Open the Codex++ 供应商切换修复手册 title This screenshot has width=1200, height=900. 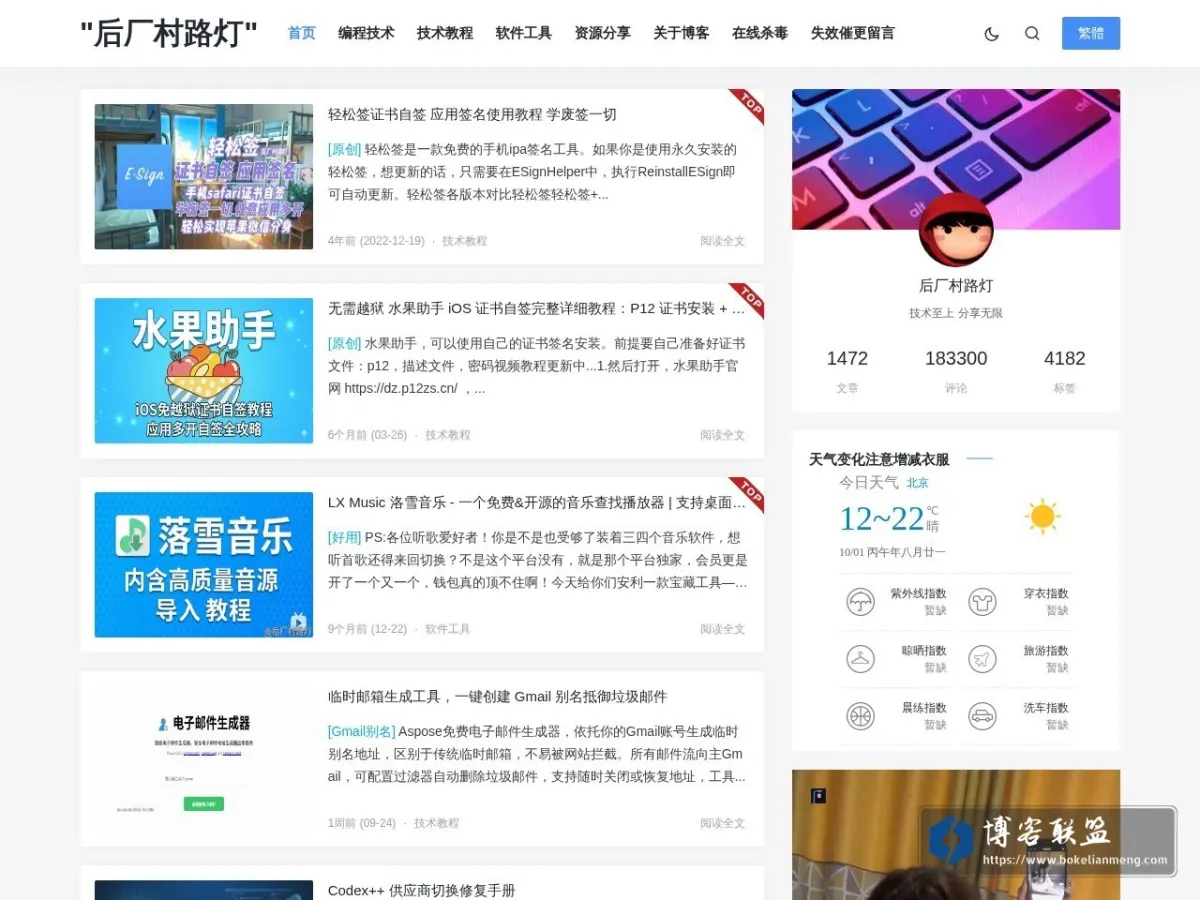pyautogui.click(x=421, y=890)
